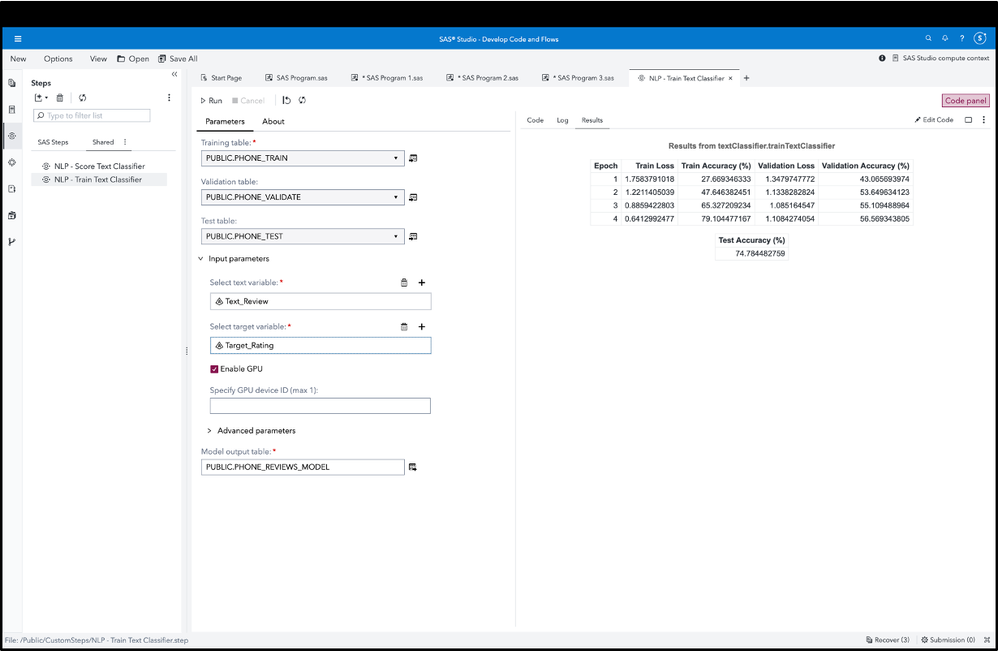Add a new tab with the plus icon
The height and width of the screenshot is (651, 998).
coord(747,78)
